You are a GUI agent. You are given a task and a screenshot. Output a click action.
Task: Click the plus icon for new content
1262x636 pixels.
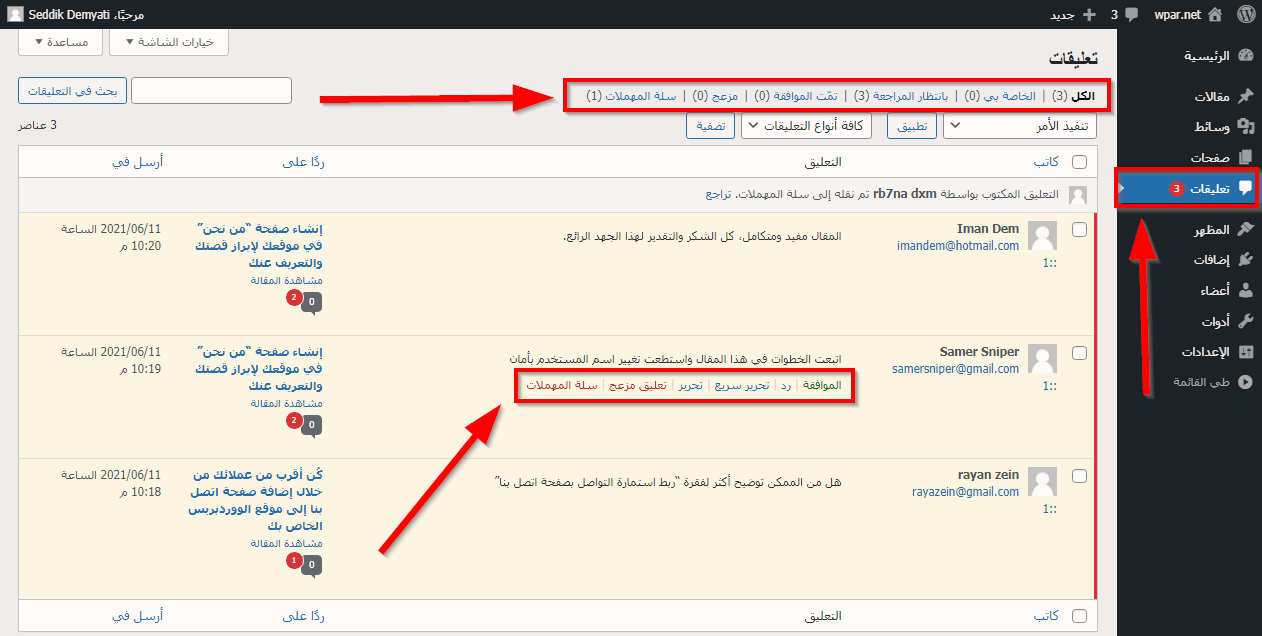coord(1089,15)
